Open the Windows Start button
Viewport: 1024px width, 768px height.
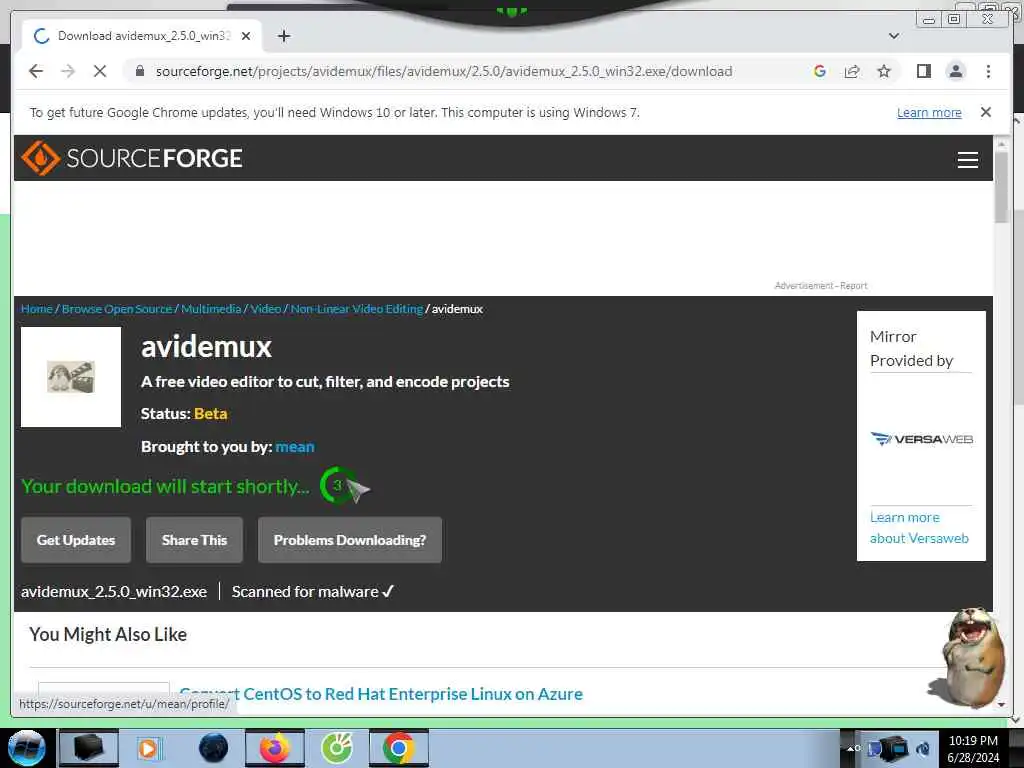click(26, 748)
